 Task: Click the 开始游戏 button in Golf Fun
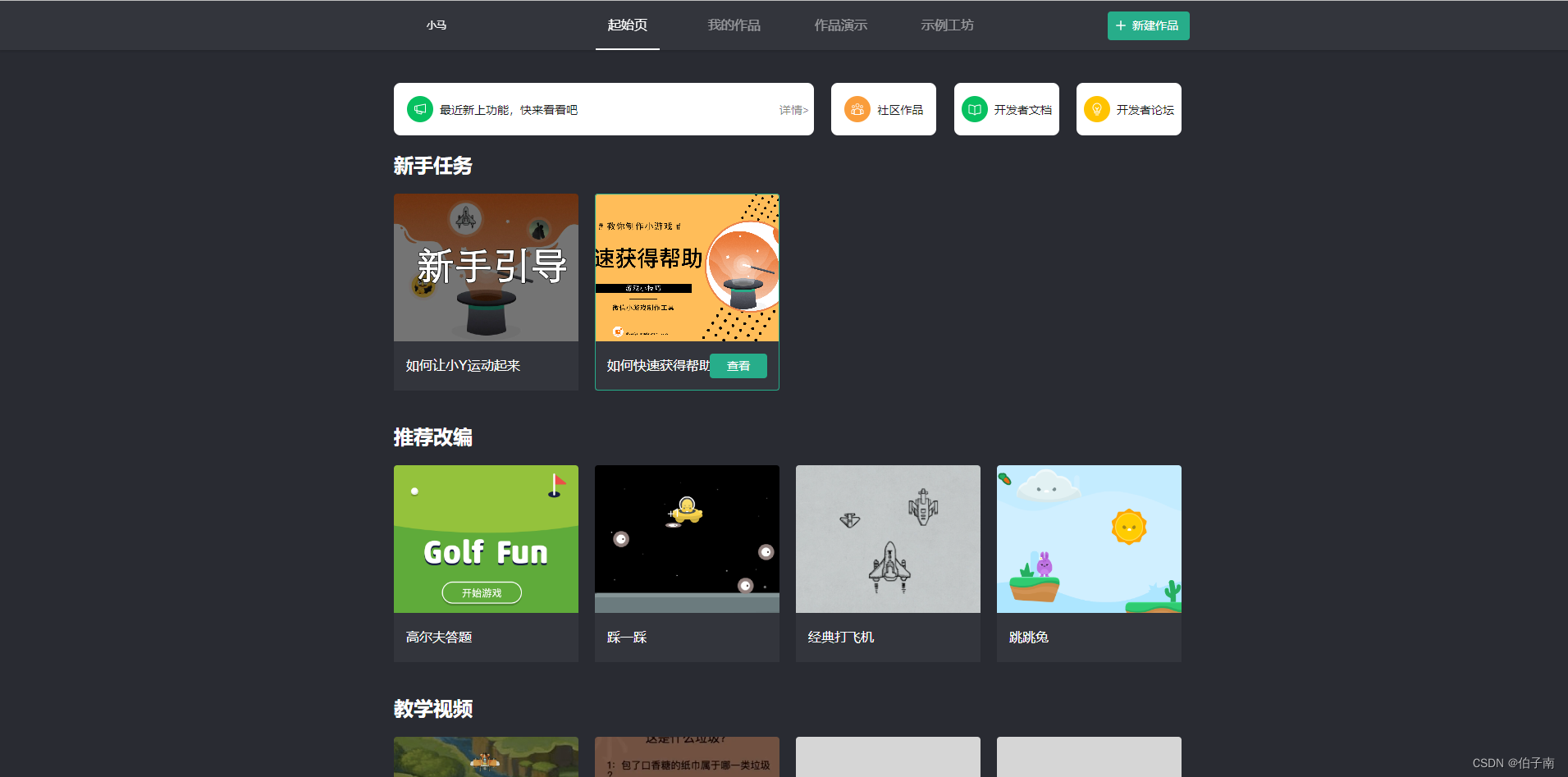[482, 592]
